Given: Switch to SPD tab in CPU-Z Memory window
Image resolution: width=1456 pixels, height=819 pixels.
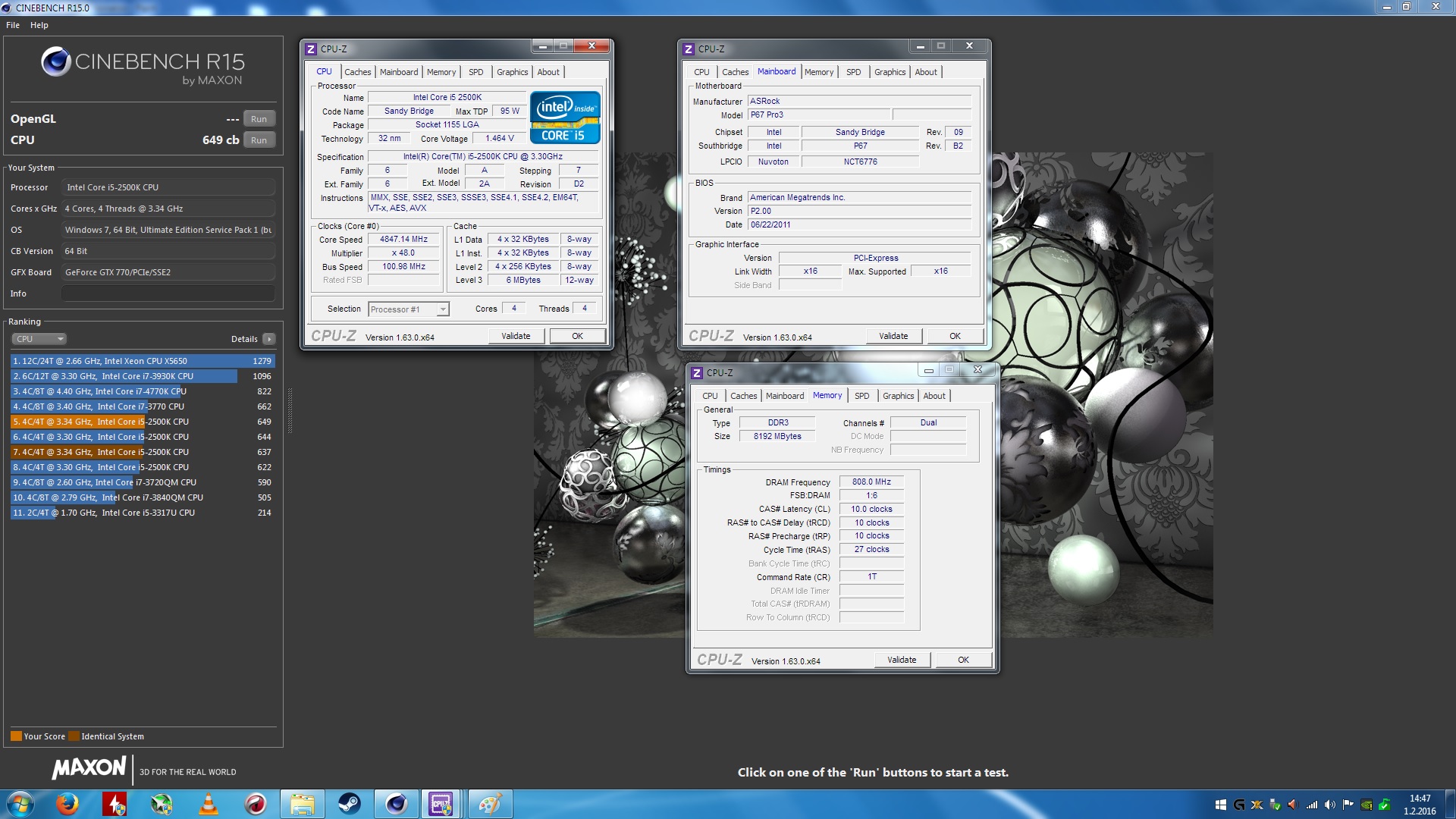Looking at the screenshot, I should tap(862, 396).
